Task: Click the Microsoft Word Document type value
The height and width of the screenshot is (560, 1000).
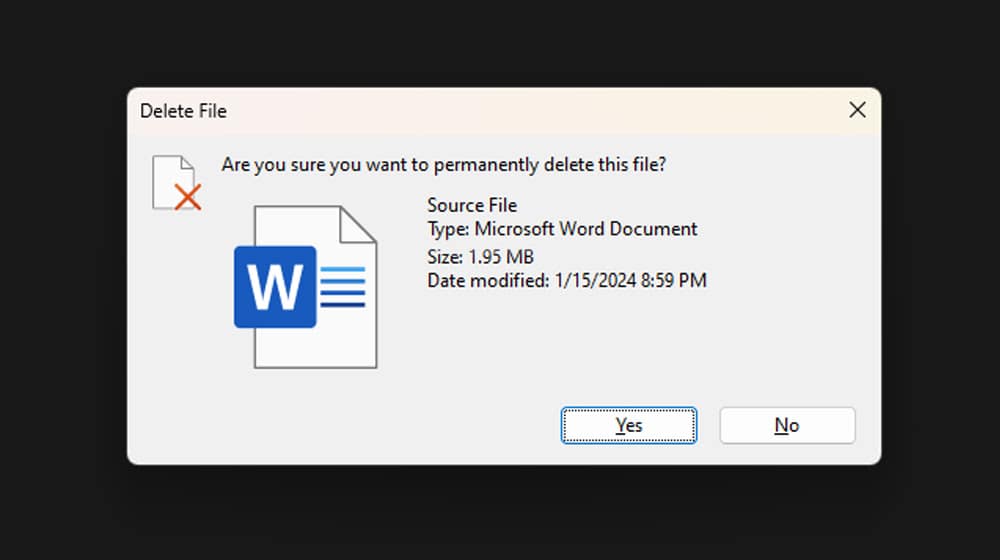Action: (x=586, y=229)
